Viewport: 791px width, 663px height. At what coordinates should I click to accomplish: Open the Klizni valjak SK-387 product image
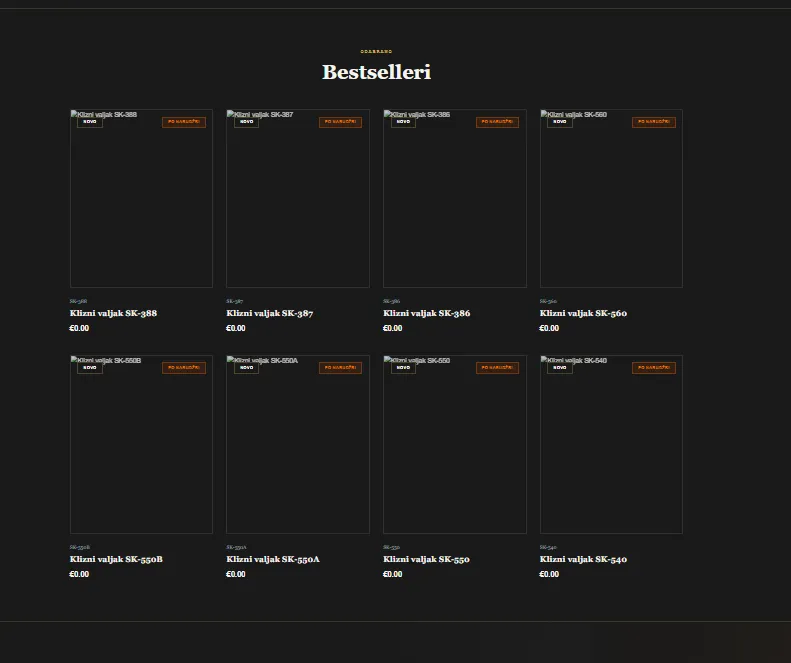click(x=298, y=198)
